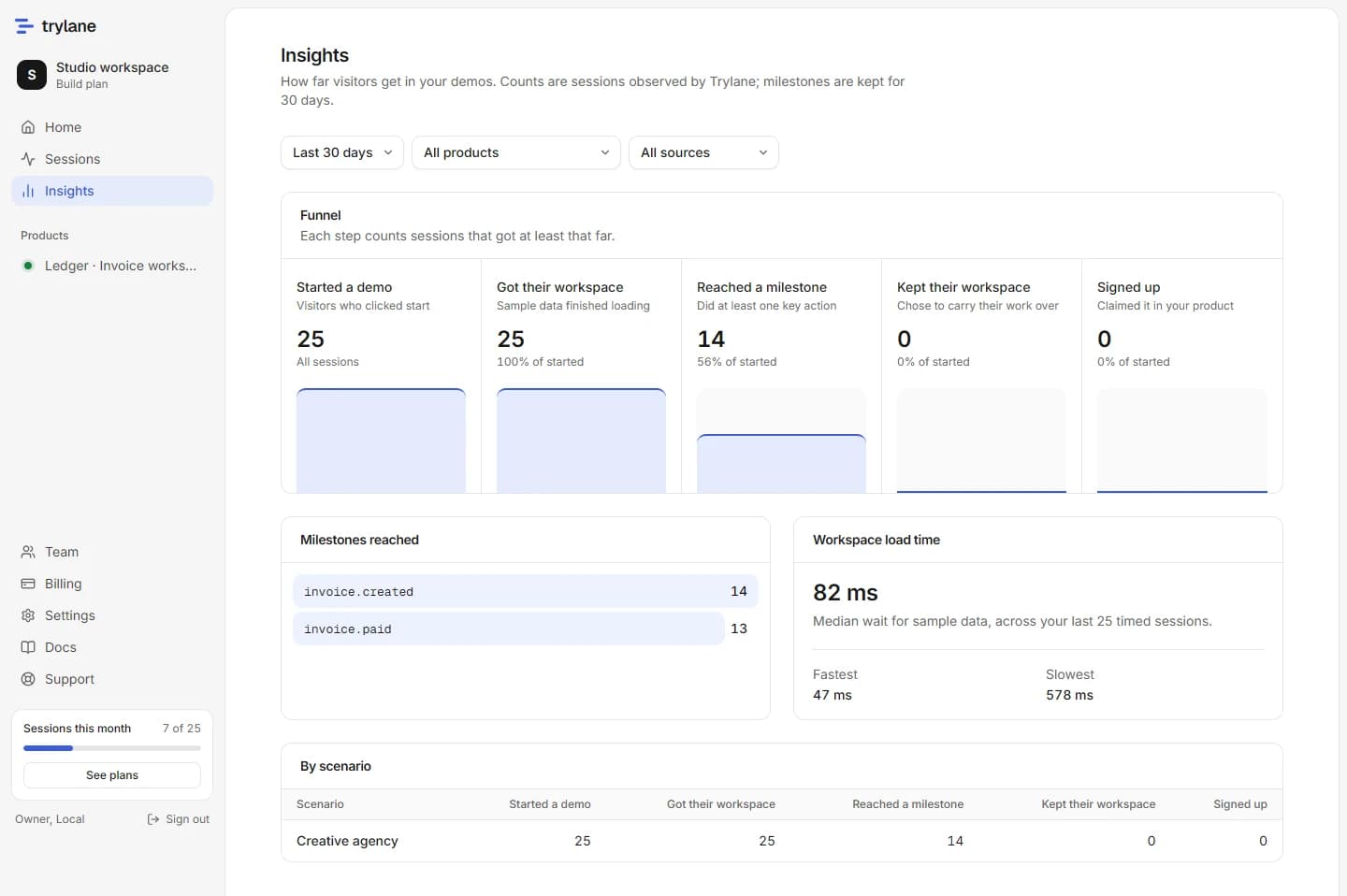Click the 82 ms median load value
The image size is (1347, 896).
pos(846,592)
